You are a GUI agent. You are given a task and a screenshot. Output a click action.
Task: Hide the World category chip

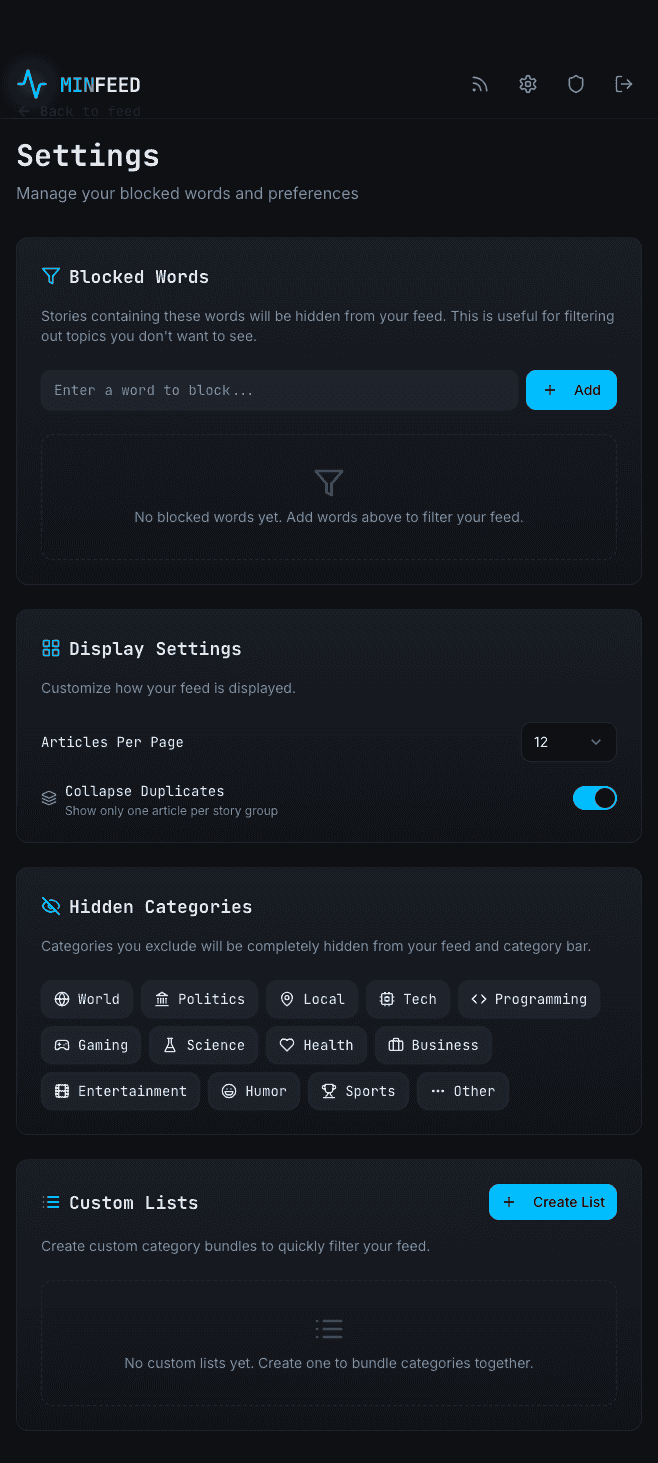pos(86,998)
